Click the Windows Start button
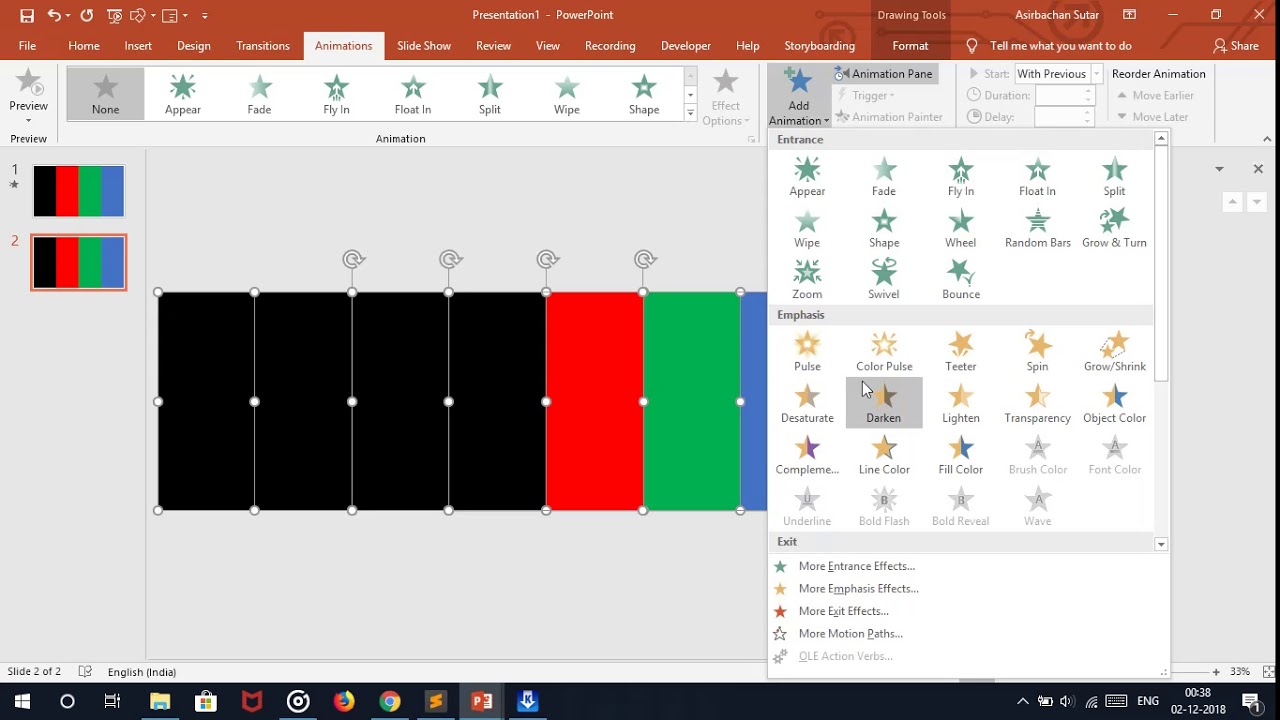 pyautogui.click(x=22, y=701)
